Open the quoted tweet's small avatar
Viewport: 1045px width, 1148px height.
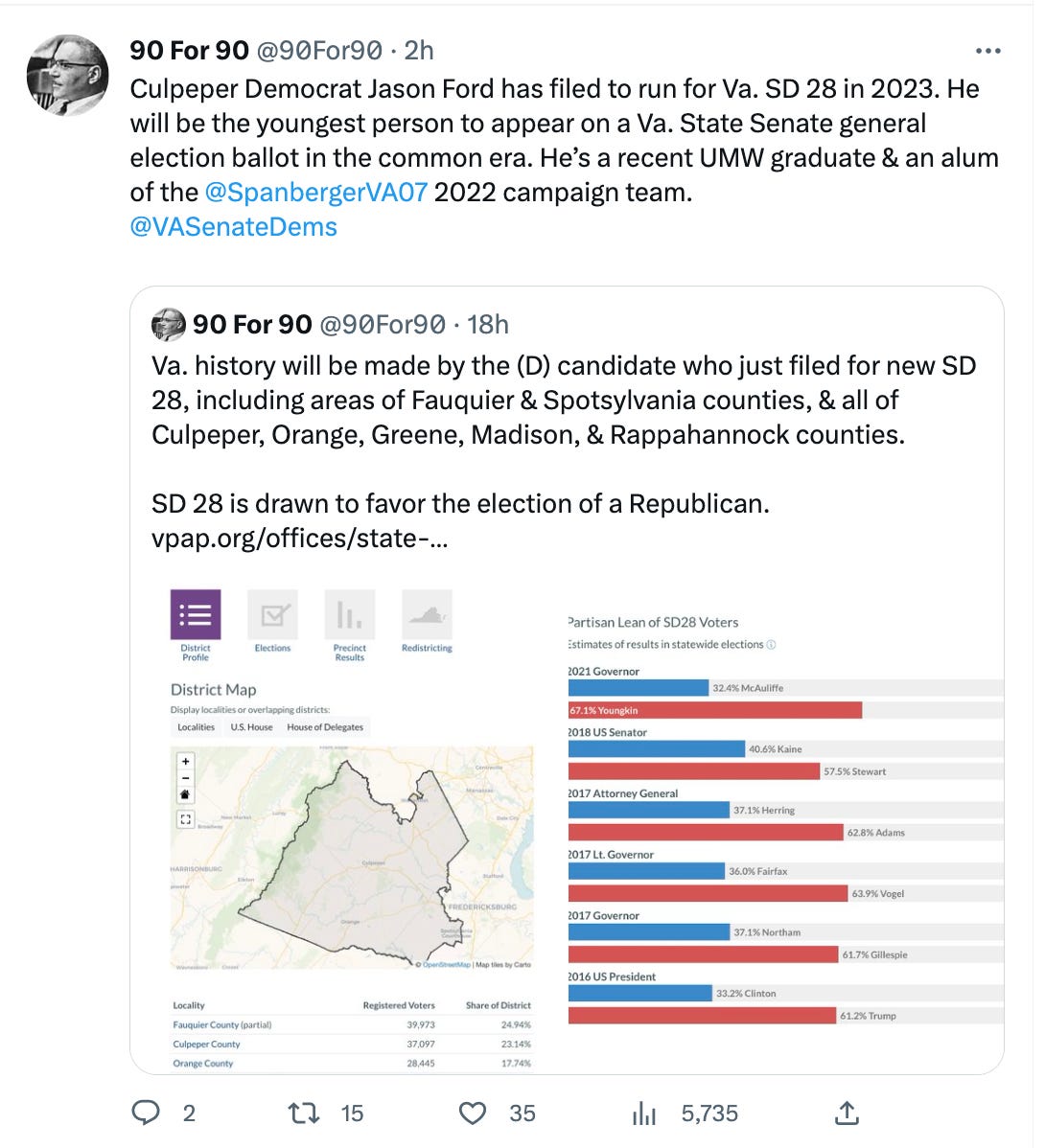[x=169, y=324]
